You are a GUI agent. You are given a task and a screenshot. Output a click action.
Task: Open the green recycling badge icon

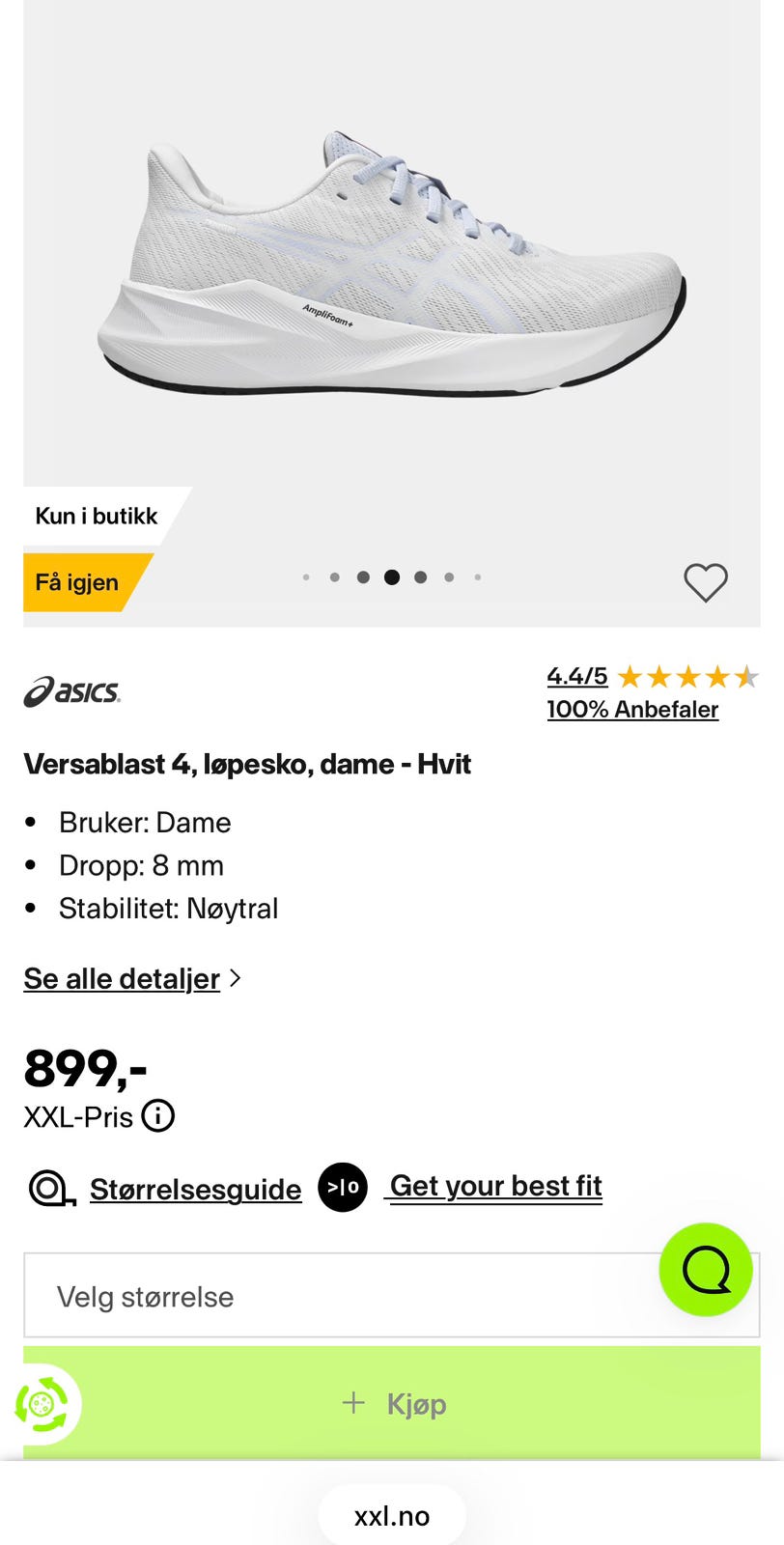tap(42, 1404)
